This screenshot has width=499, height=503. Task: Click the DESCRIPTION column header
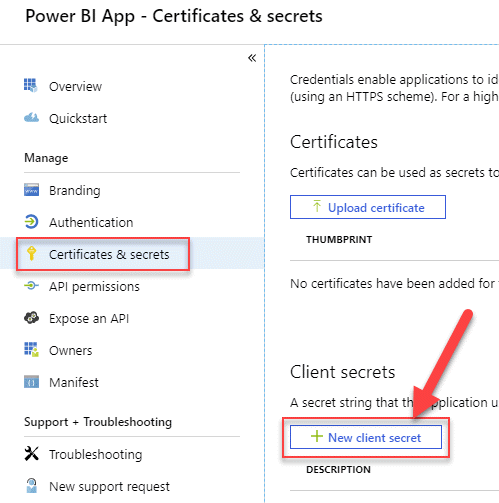coord(338,469)
